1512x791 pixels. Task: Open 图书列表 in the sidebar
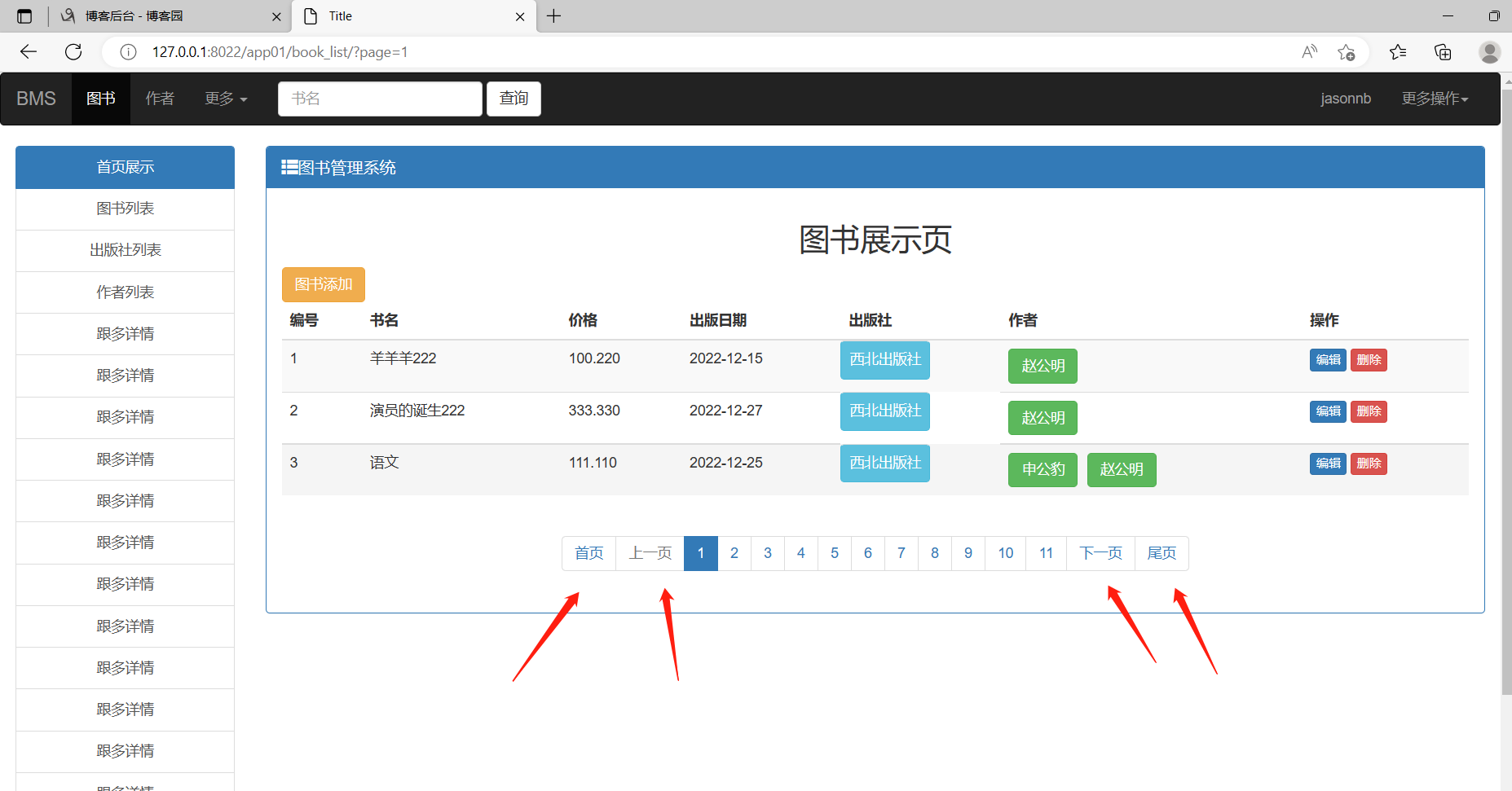point(125,209)
